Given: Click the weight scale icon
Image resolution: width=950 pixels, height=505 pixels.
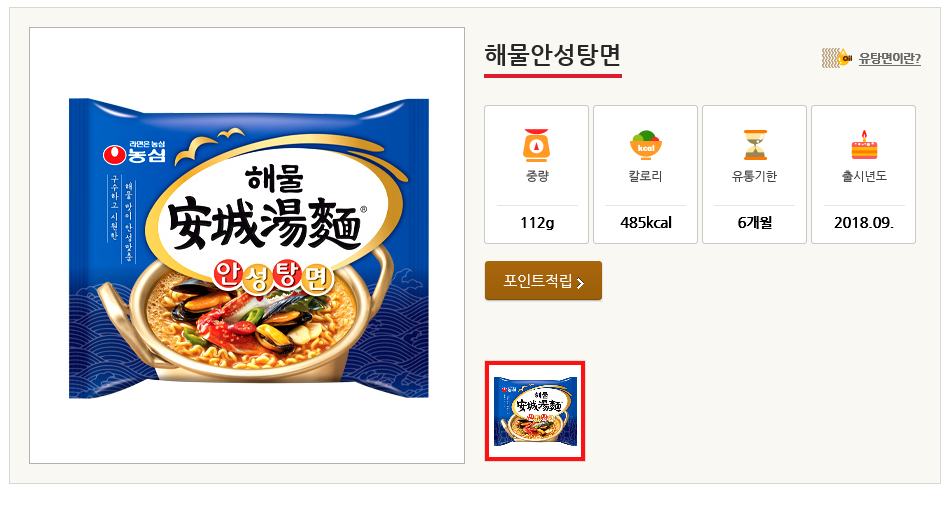Looking at the screenshot, I should [x=537, y=145].
